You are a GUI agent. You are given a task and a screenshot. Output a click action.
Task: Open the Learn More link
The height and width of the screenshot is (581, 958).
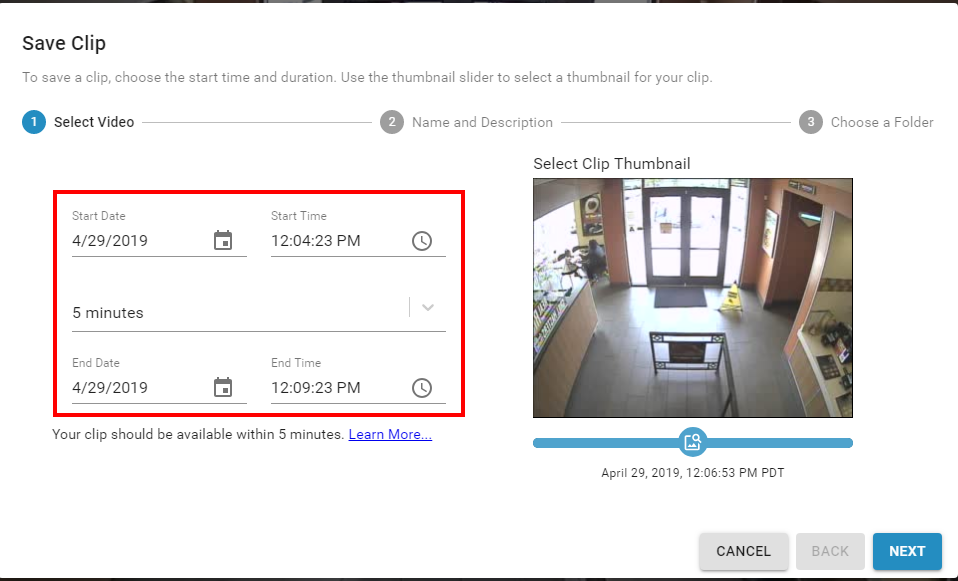point(390,434)
